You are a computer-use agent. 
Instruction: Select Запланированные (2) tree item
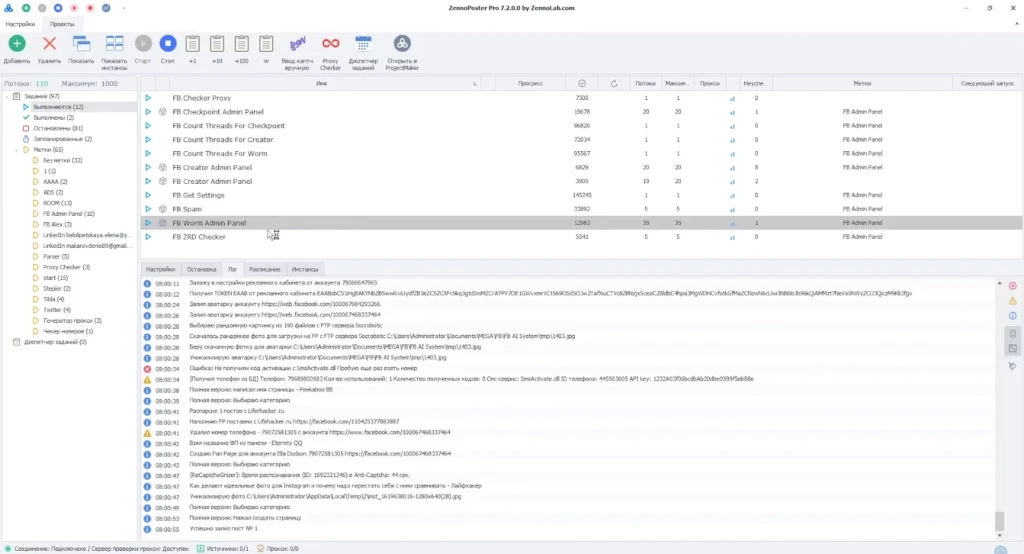coord(63,138)
